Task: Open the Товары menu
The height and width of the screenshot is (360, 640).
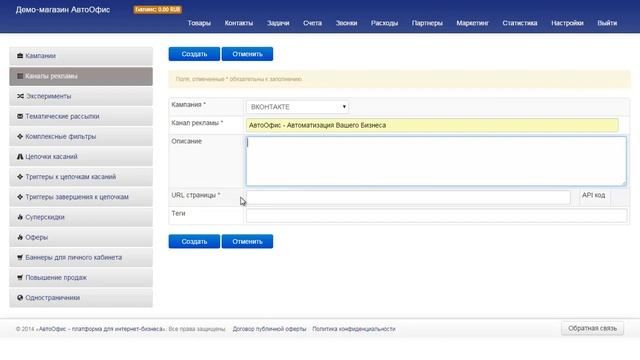Action: point(199,23)
